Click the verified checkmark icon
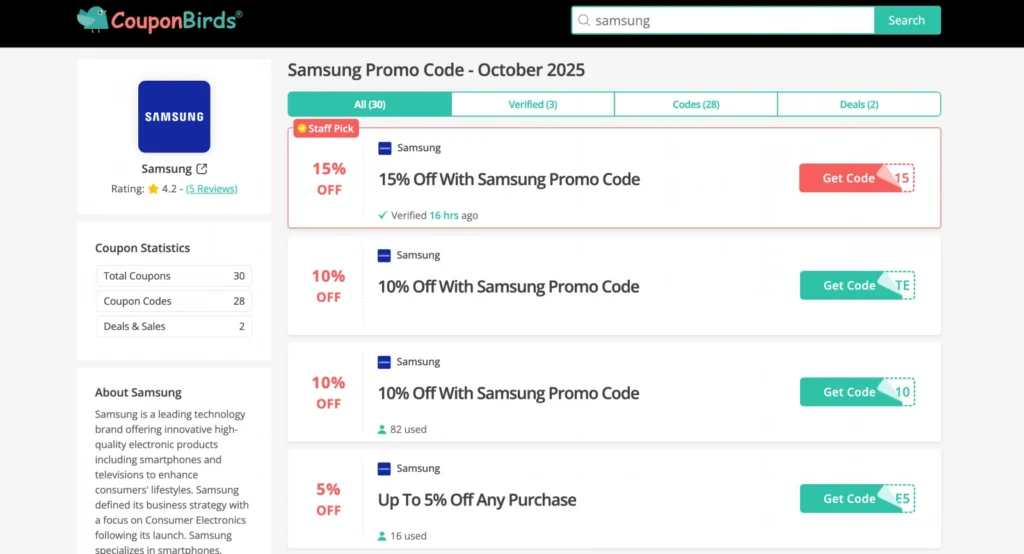 pyautogui.click(x=383, y=215)
